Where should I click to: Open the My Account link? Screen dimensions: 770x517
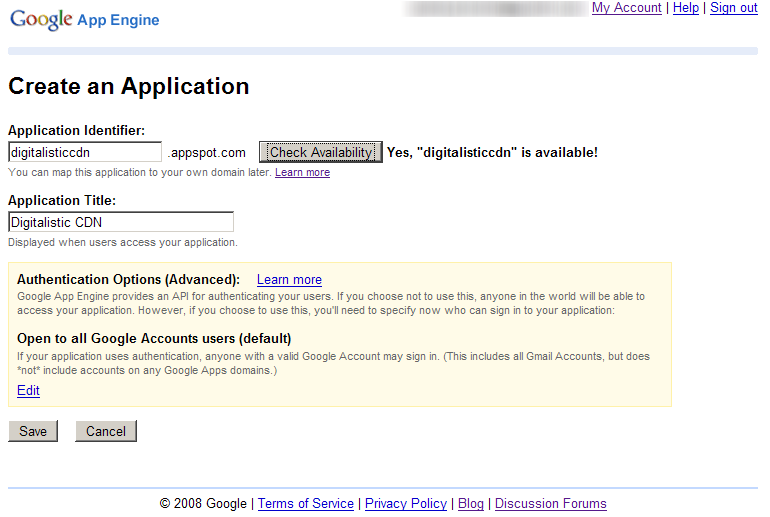[x=627, y=8]
